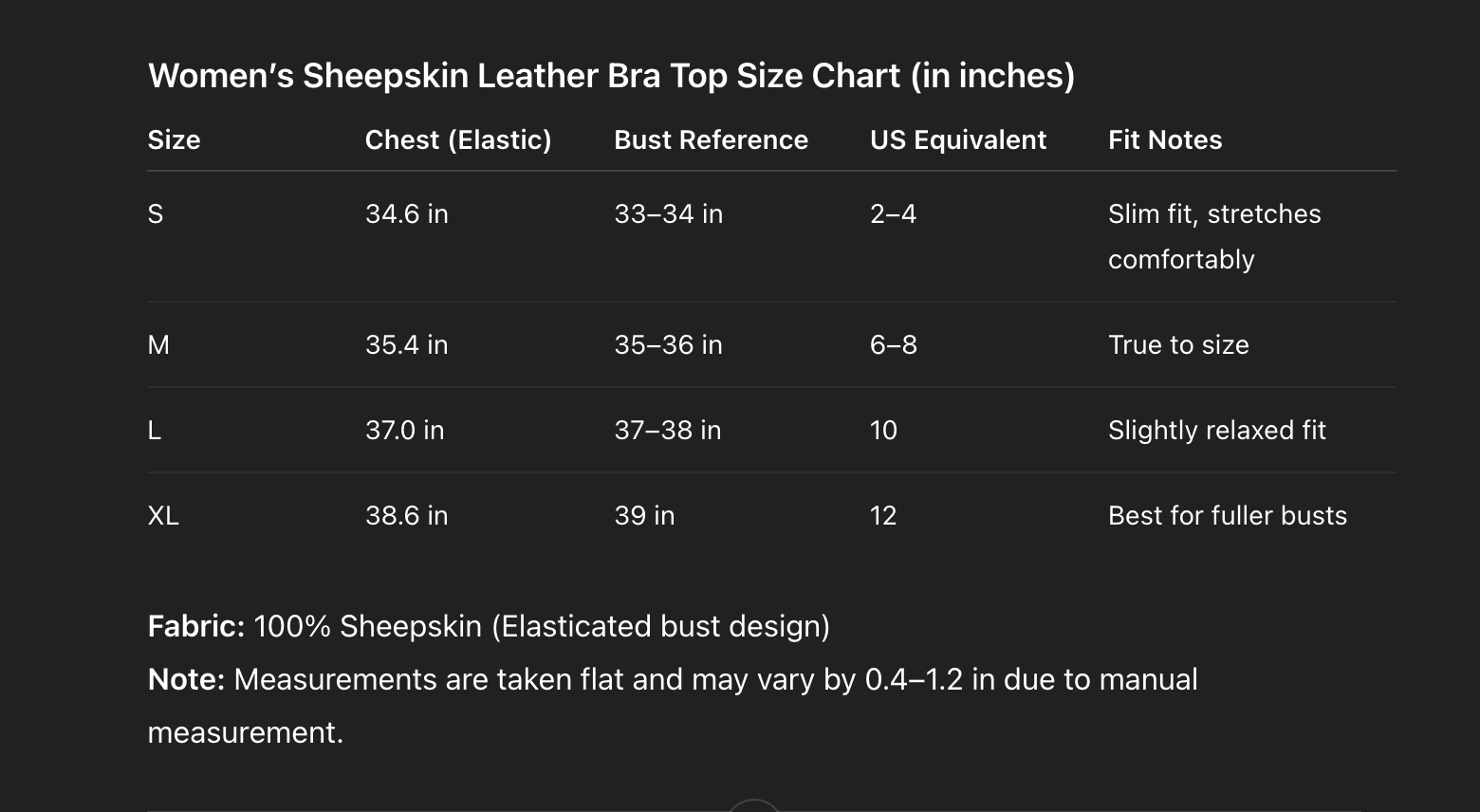
Task: Click the bold Fabric label
Action: 195,627
